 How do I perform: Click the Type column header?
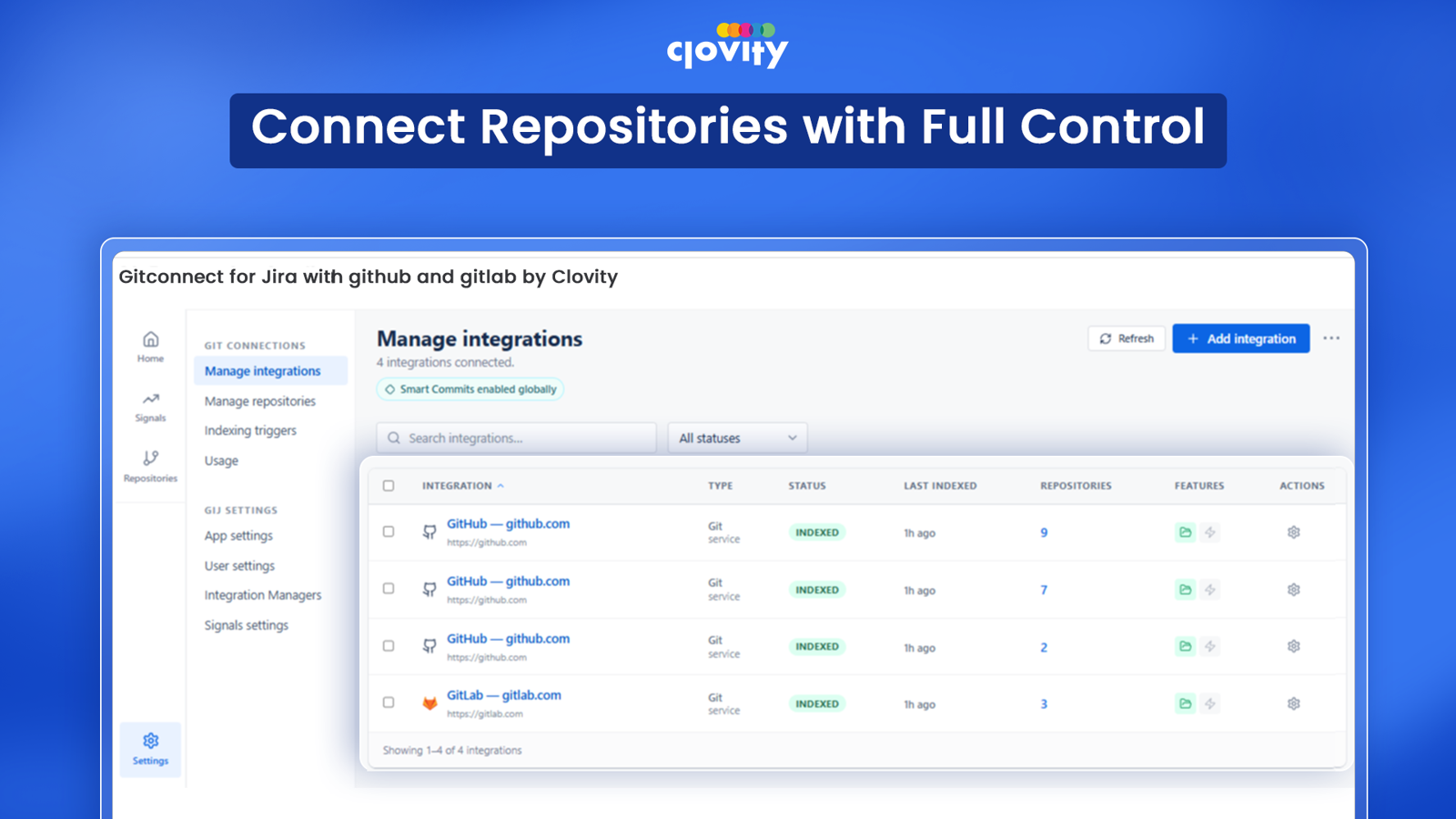721,486
